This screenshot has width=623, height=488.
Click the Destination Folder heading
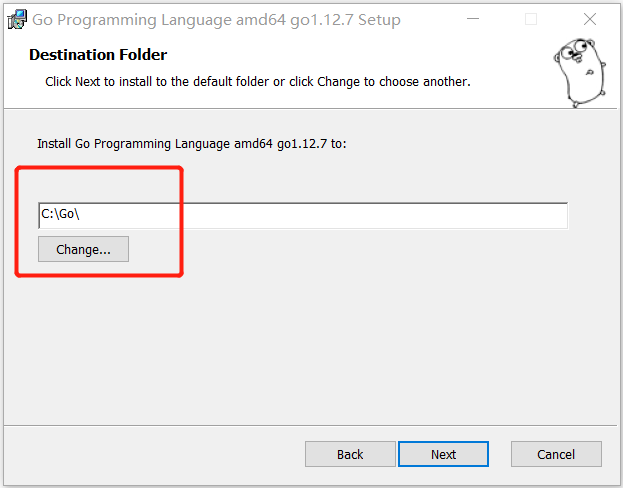click(98, 55)
